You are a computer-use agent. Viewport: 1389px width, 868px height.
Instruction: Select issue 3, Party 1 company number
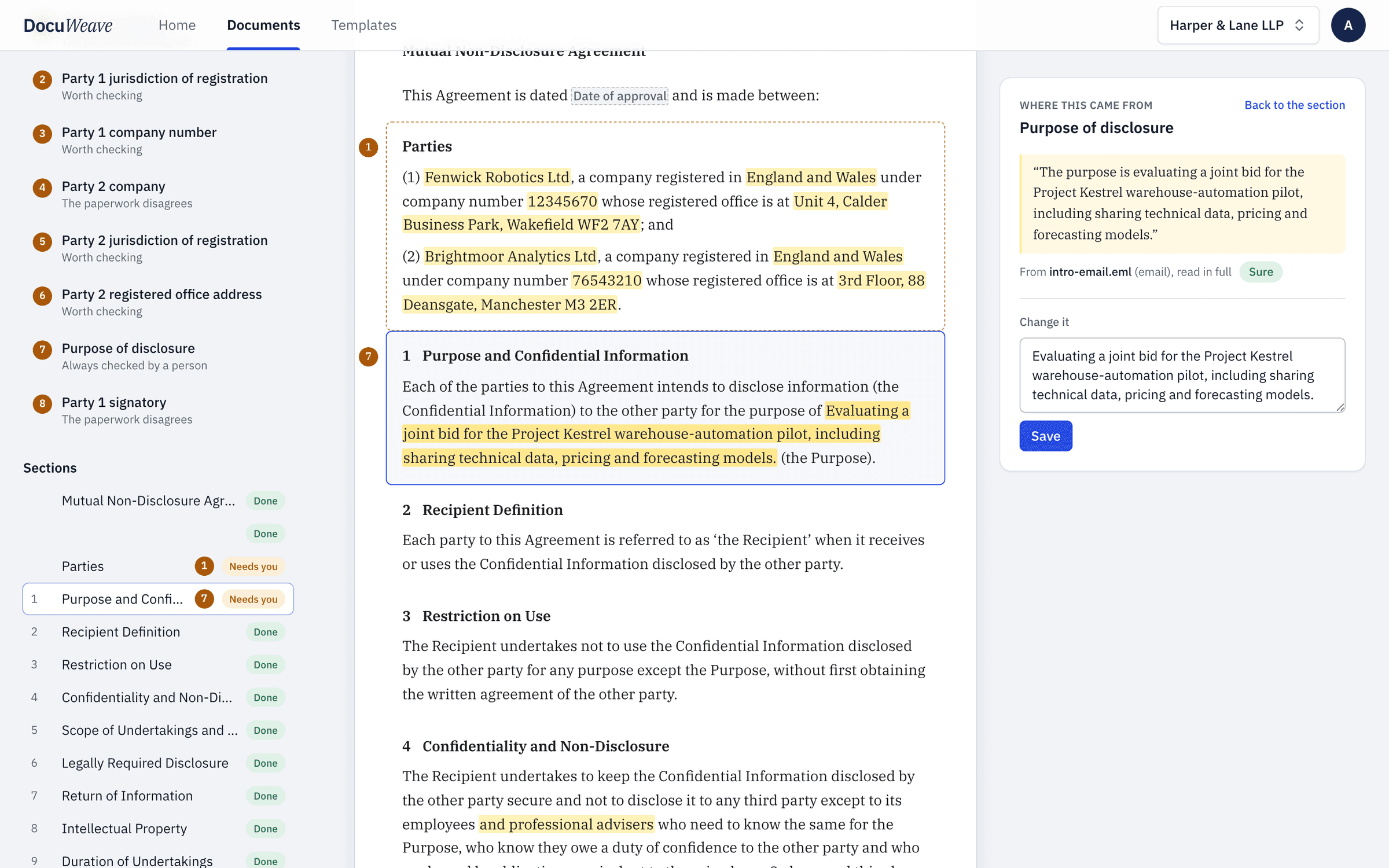pos(157,140)
